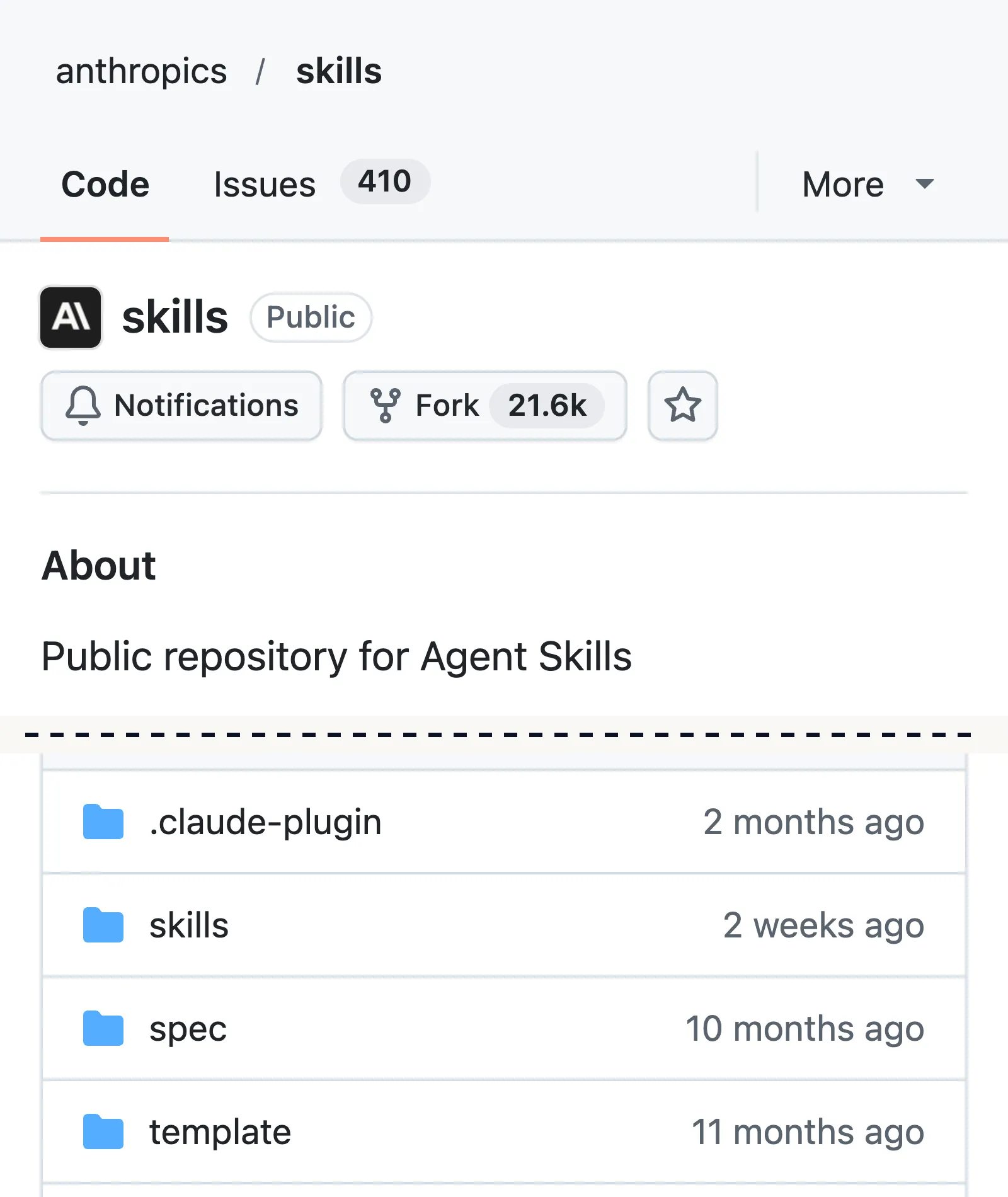Click the bell icon in Notifications
The image size is (1008, 1197).
click(83, 405)
